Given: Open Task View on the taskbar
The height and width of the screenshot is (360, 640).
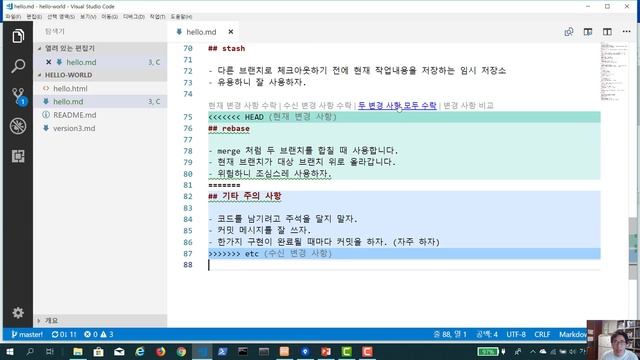Looking at the screenshot, I should click(50, 351).
